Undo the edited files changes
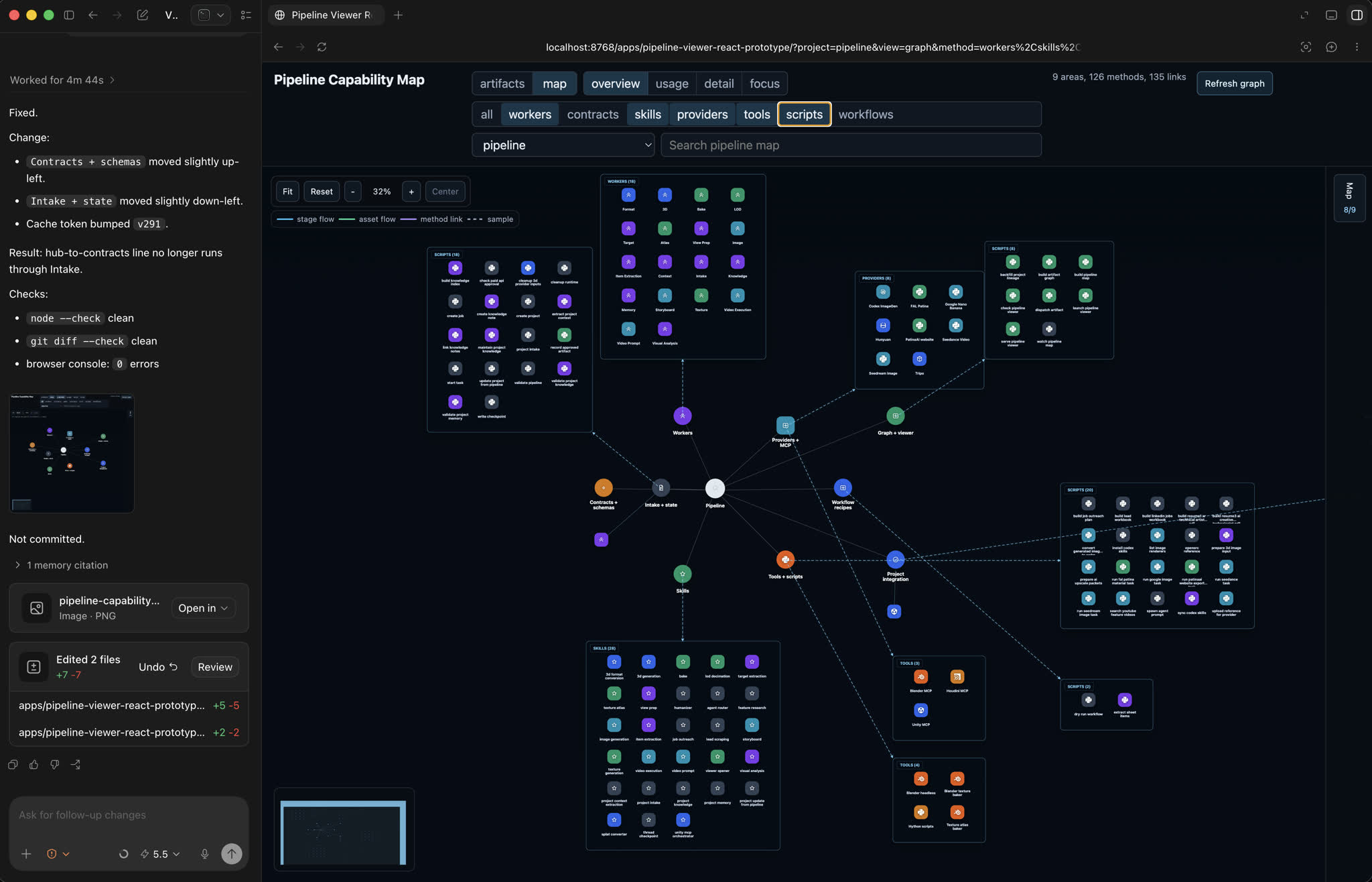This screenshot has height=882, width=1372. (x=158, y=667)
